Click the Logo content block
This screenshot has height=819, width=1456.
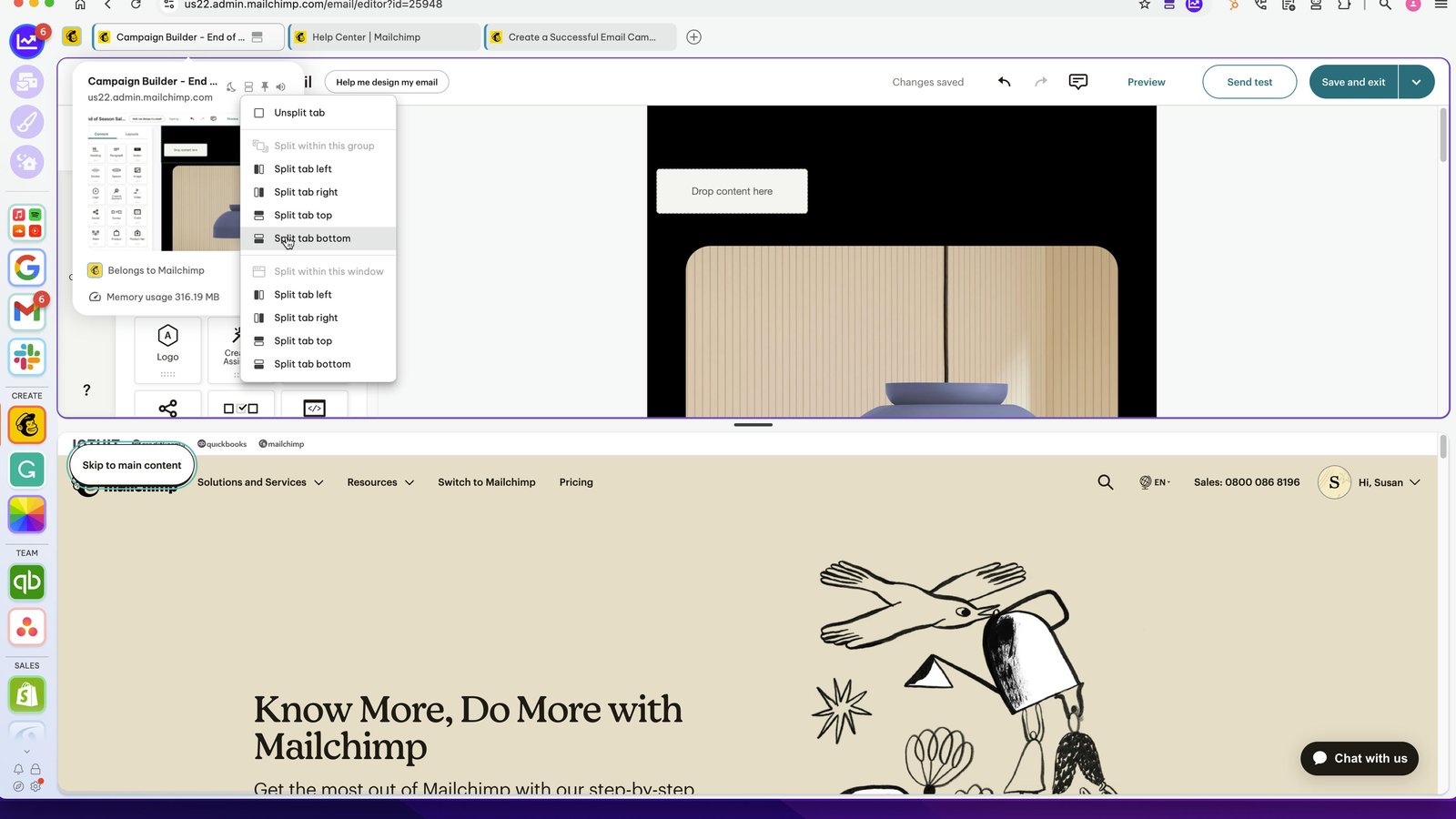click(x=167, y=350)
